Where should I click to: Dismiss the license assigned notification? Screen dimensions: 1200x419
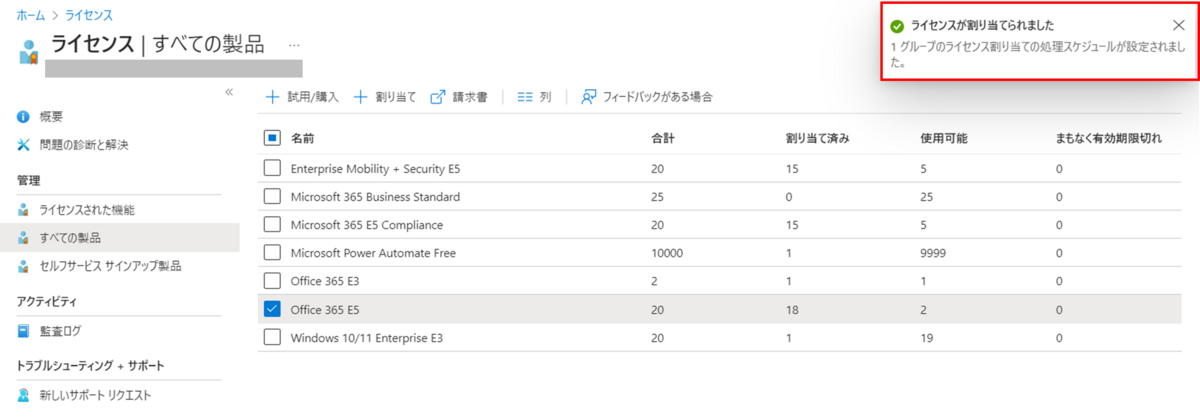[1178, 25]
